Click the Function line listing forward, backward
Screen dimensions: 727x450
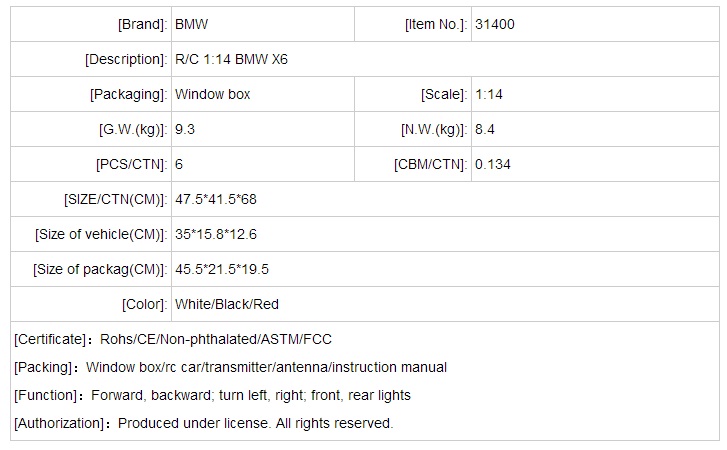point(212,395)
